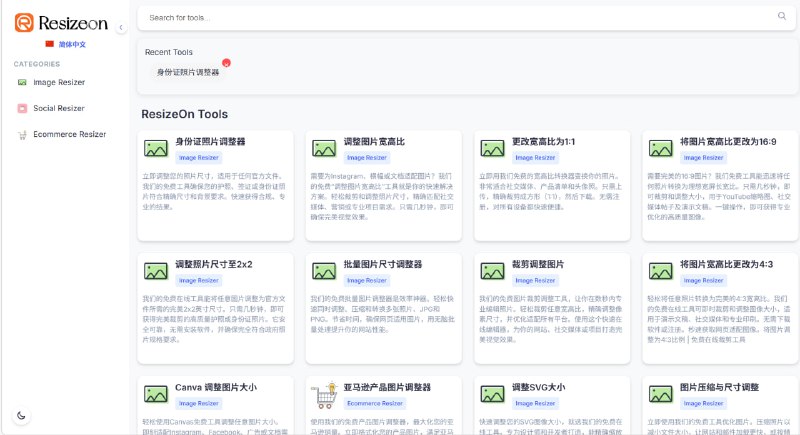800x435 pixels.
Task: Click the Ecommerce Resizer tag on Amazon card
Action: [x=375, y=403]
